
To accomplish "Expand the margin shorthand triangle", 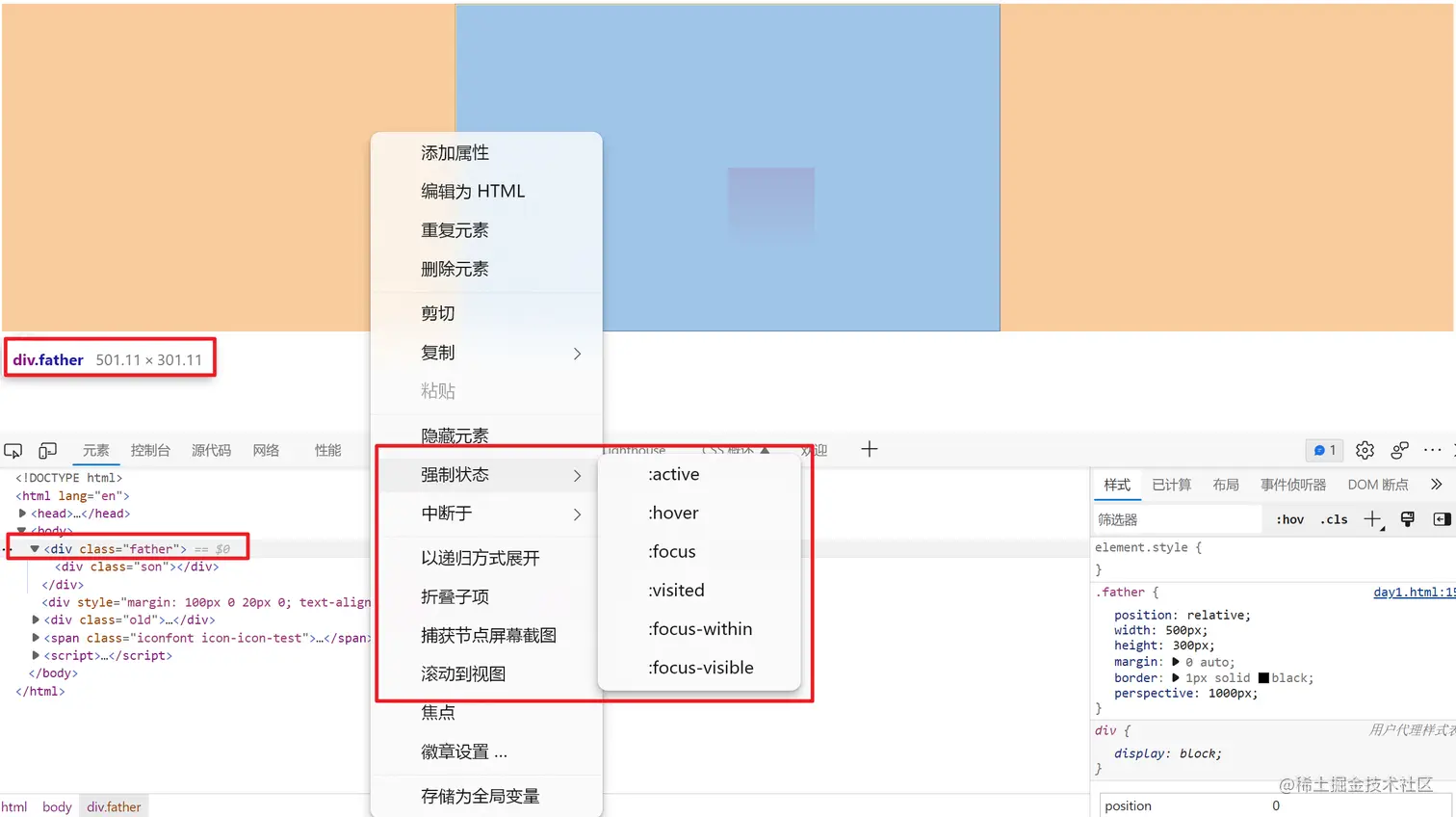I will [1176, 662].
